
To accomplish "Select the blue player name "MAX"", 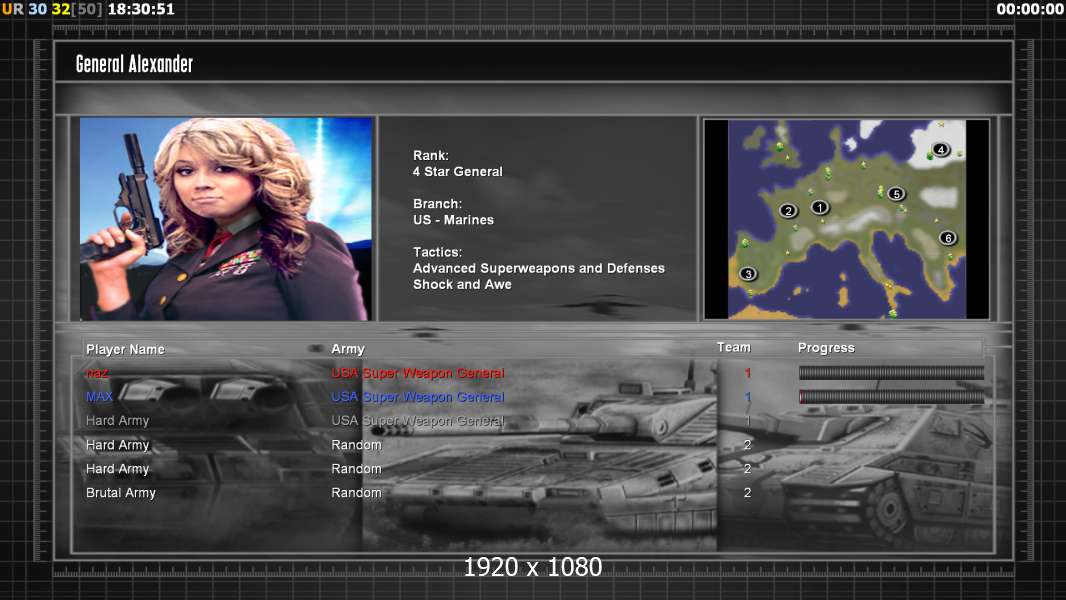I will pyautogui.click(x=99, y=397).
